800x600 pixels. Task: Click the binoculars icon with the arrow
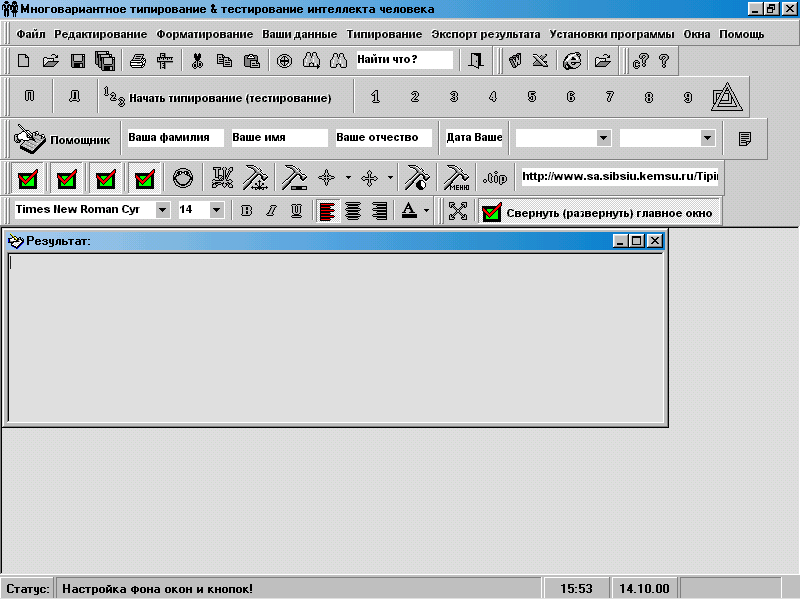(x=311, y=61)
